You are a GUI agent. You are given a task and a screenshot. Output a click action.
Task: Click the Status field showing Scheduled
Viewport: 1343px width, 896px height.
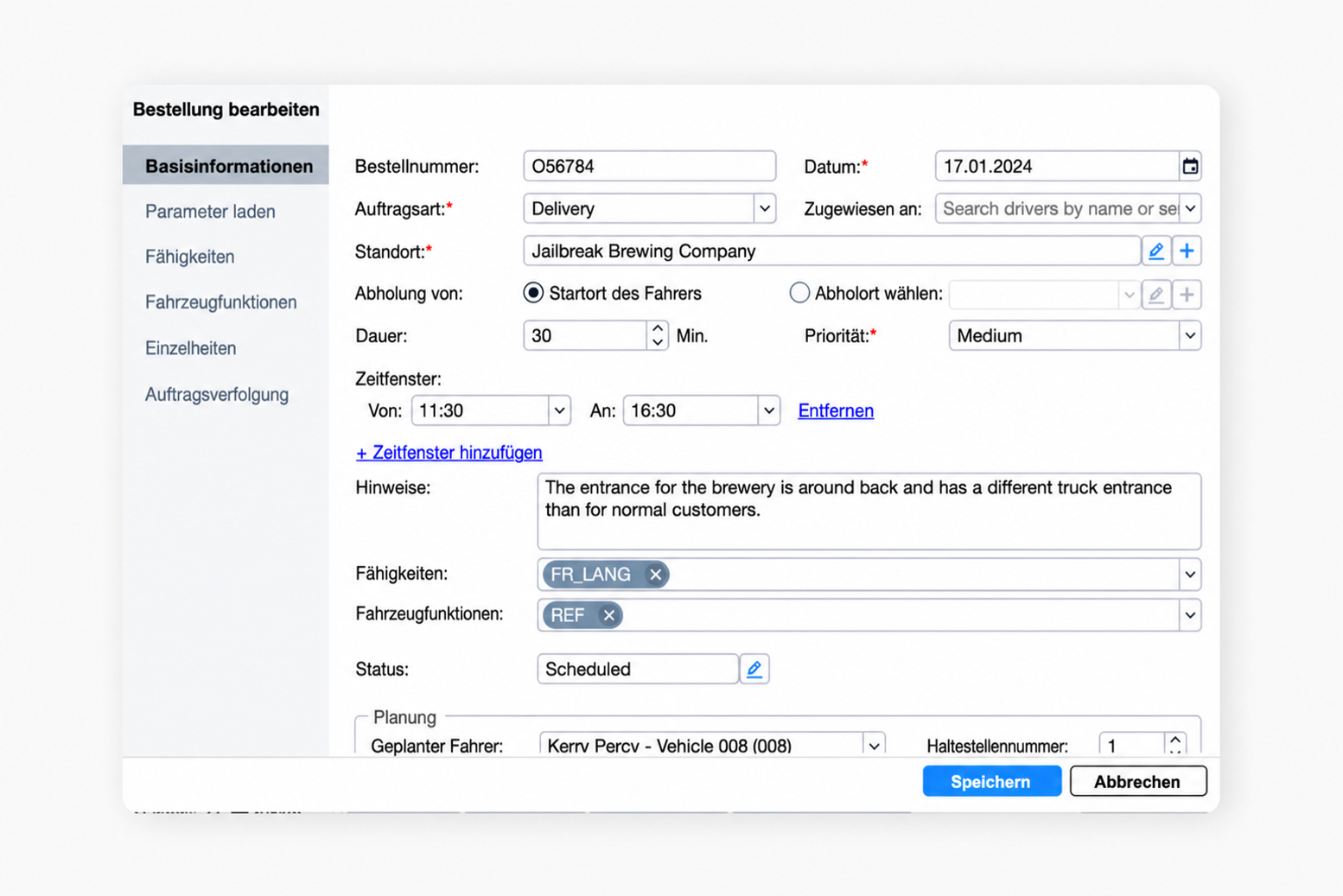pyautogui.click(x=638, y=669)
